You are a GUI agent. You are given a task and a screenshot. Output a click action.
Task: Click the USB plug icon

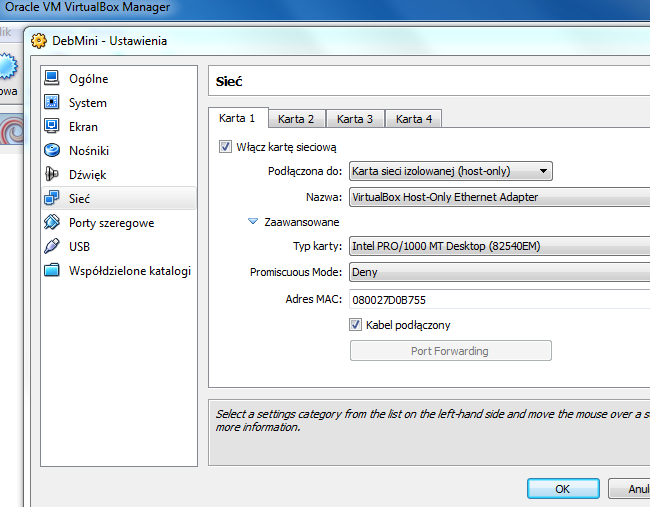pyautogui.click(x=52, y=246)
